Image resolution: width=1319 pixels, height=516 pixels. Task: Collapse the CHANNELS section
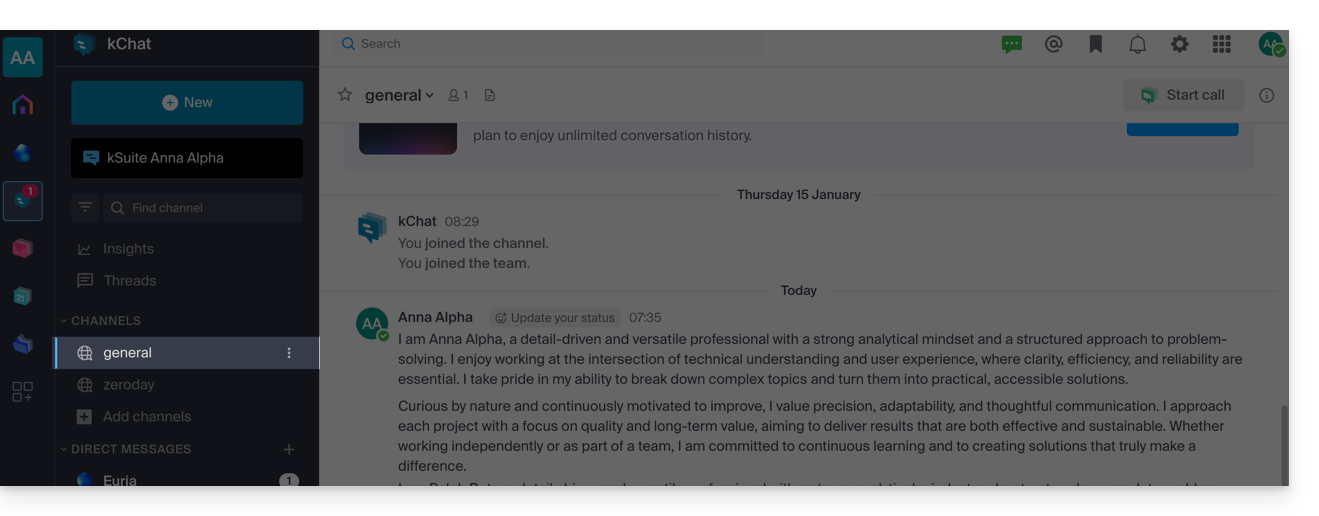pos(100,321)
